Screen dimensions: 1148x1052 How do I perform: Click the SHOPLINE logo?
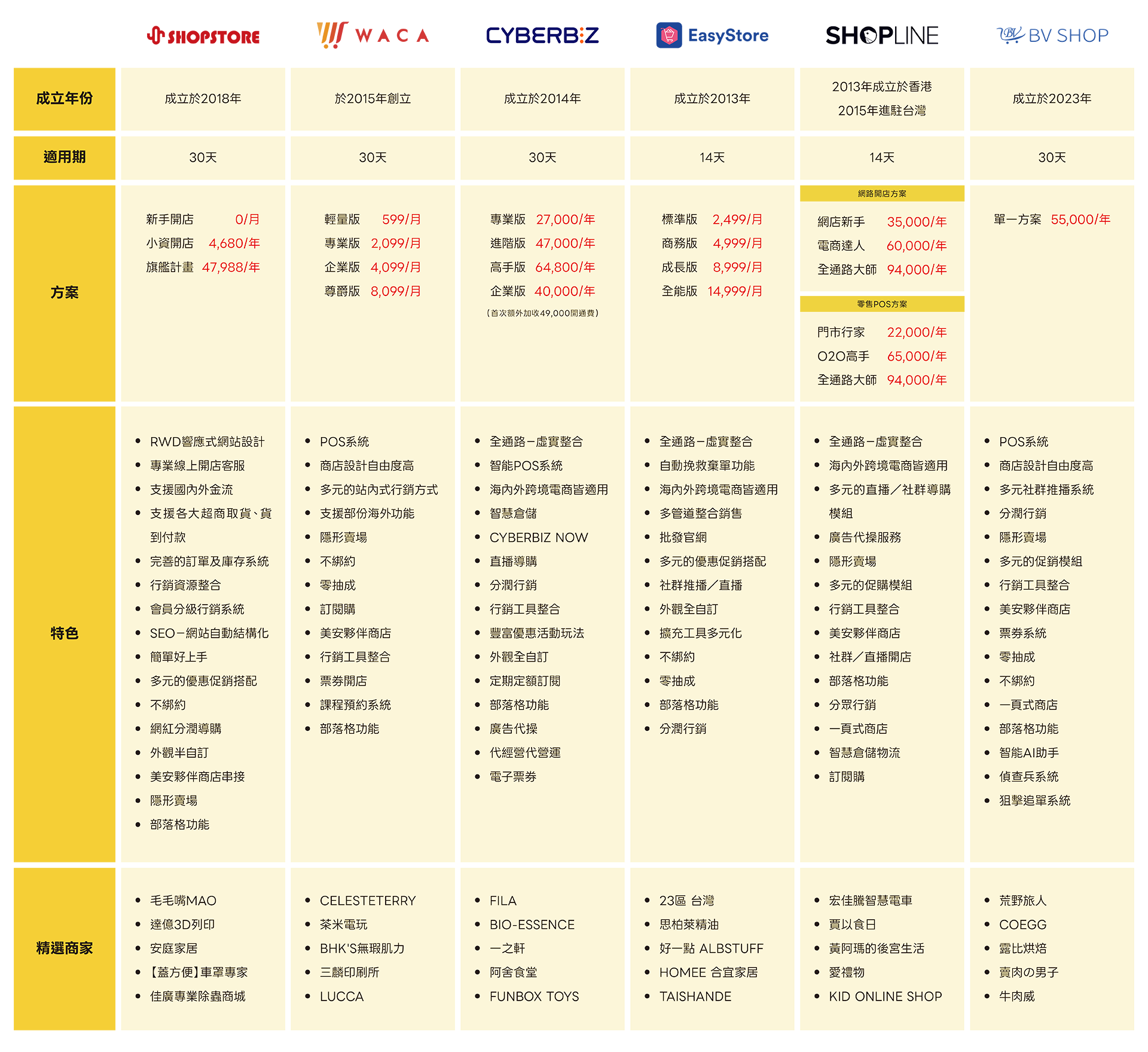(882, 35)
